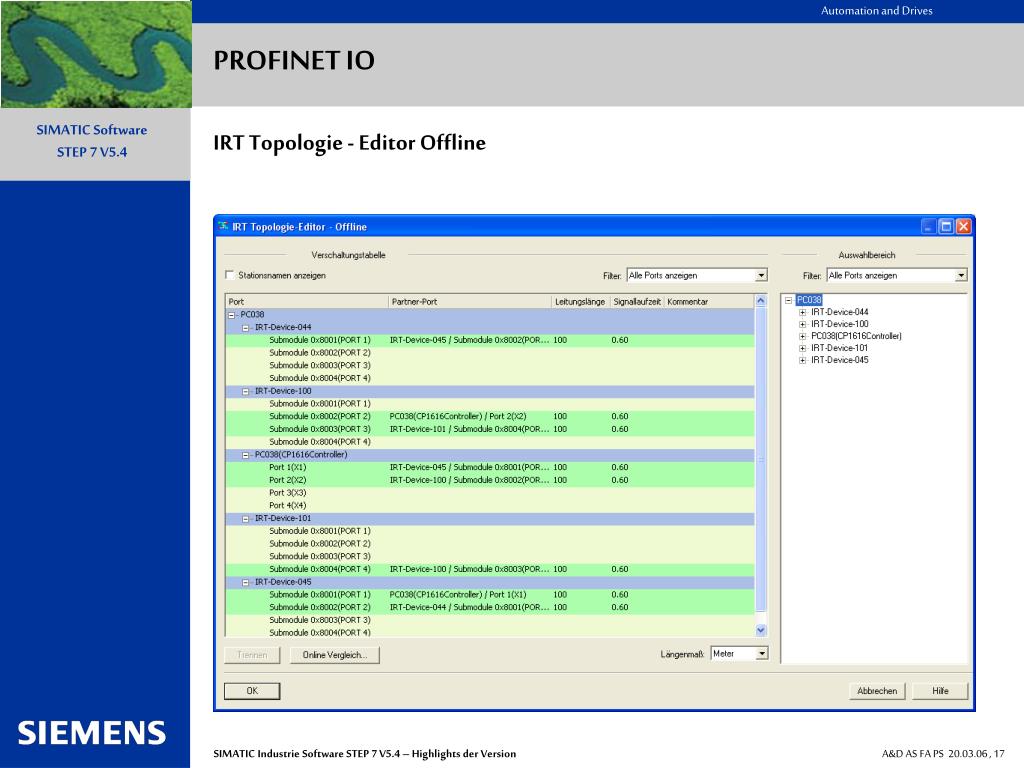Viewport: 1024px width, 768px height.
Task: Expand IRT-Device-101 in Auswahlbereich tree
Action: click(802, 348)
